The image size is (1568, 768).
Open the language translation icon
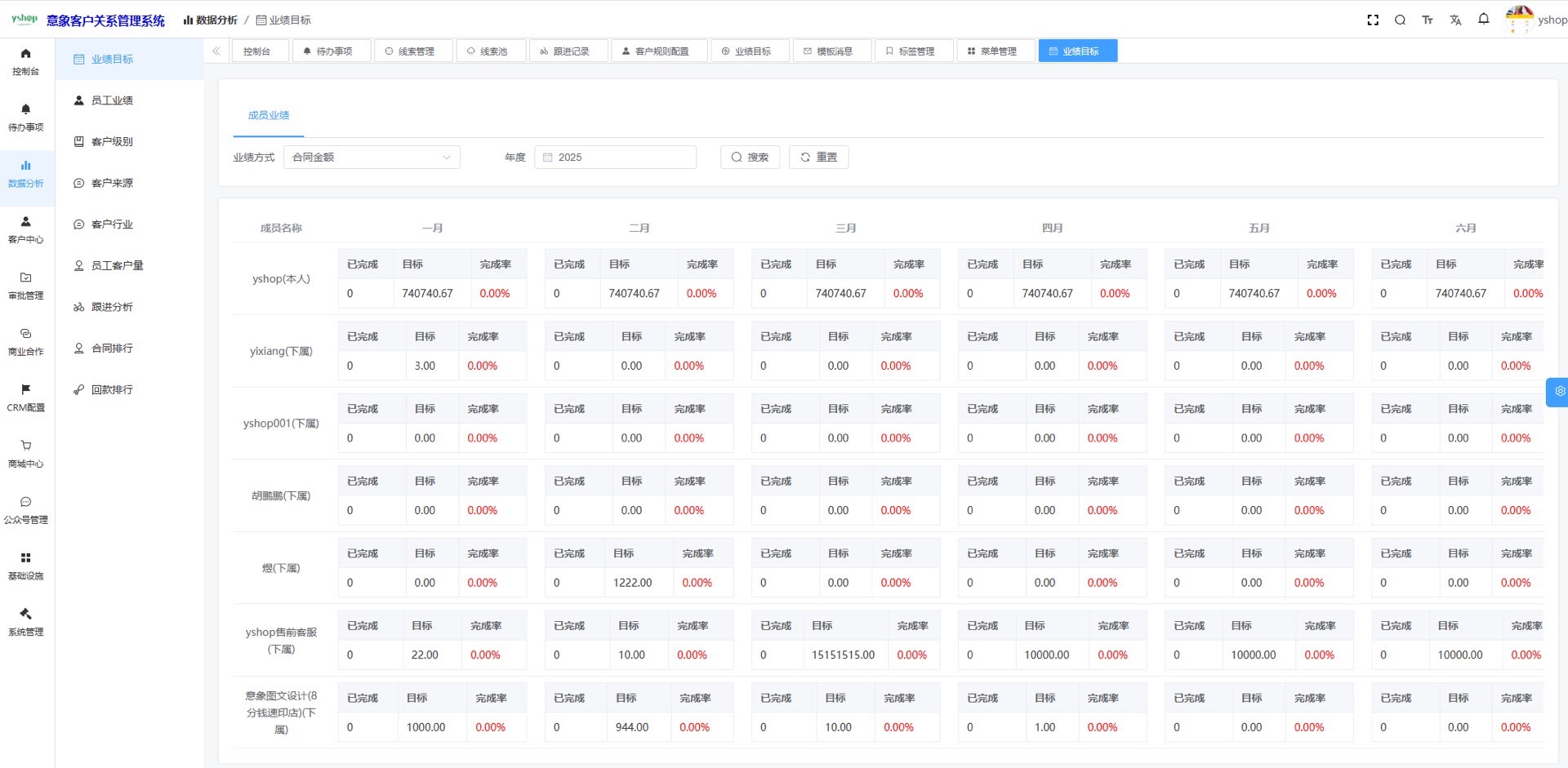1455,20
